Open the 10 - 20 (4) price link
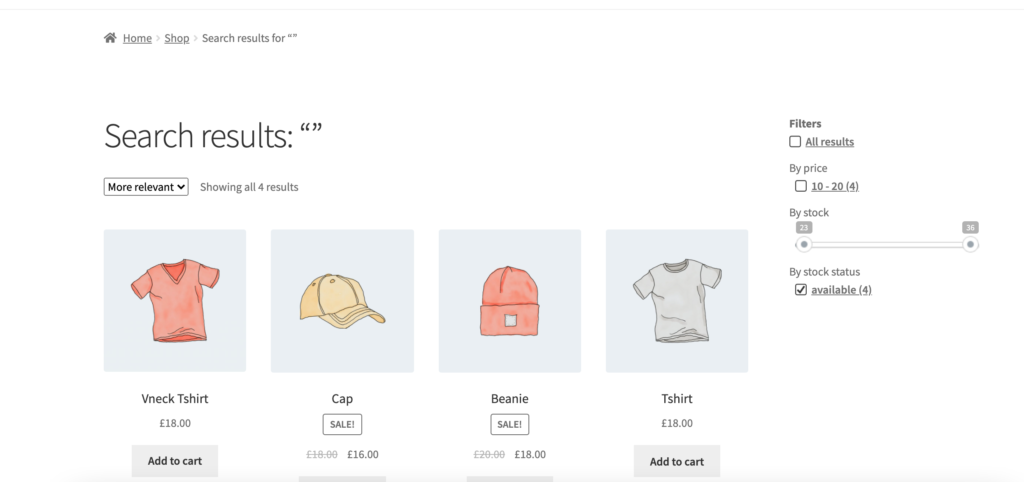Screen dimensions: 1024x482 click(x=835, y=186)
